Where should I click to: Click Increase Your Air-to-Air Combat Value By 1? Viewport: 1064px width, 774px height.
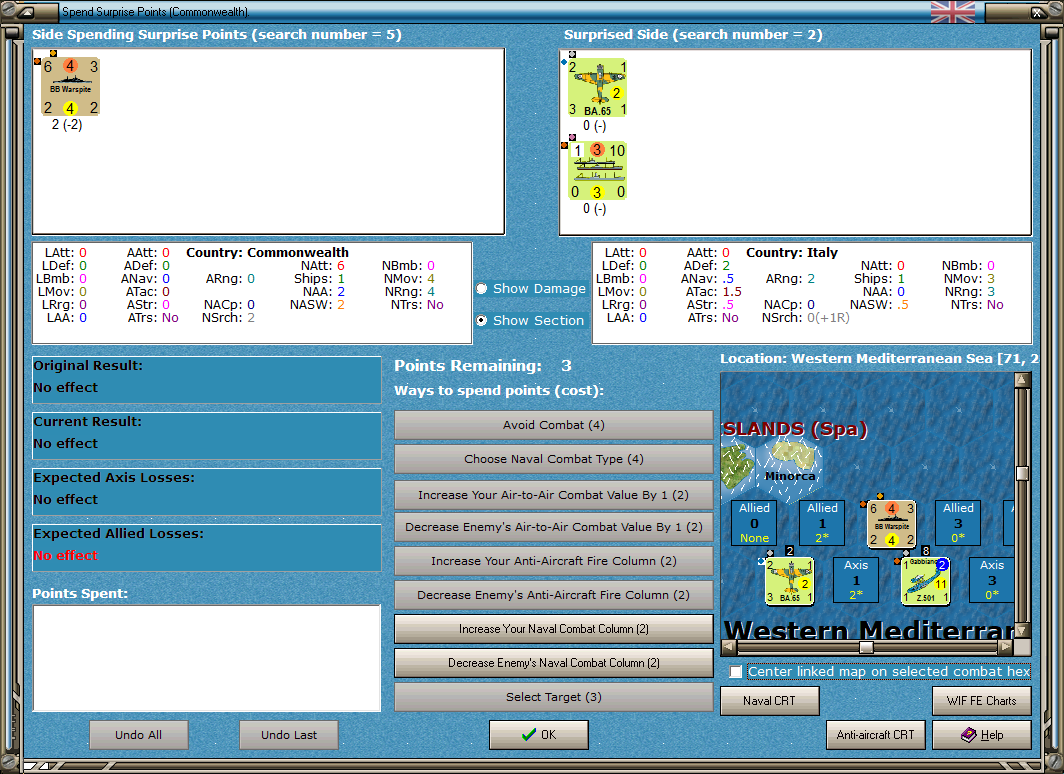click(554, 495)
